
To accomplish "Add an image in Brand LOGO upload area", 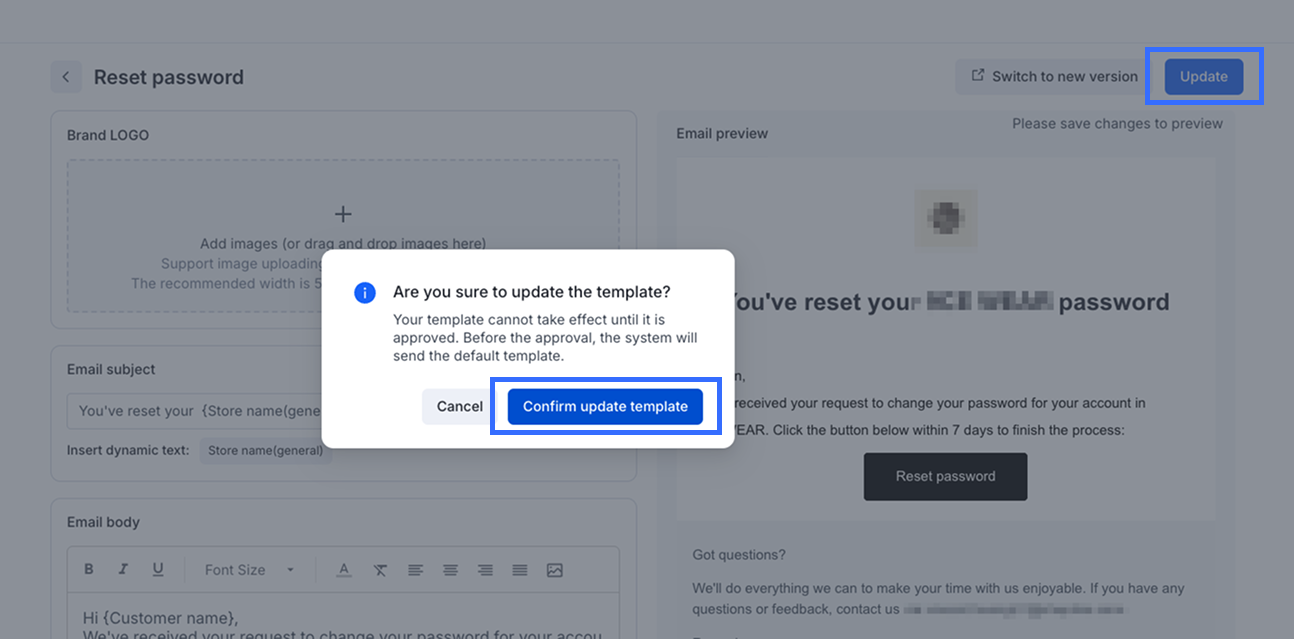I will [x=343, y=214].
